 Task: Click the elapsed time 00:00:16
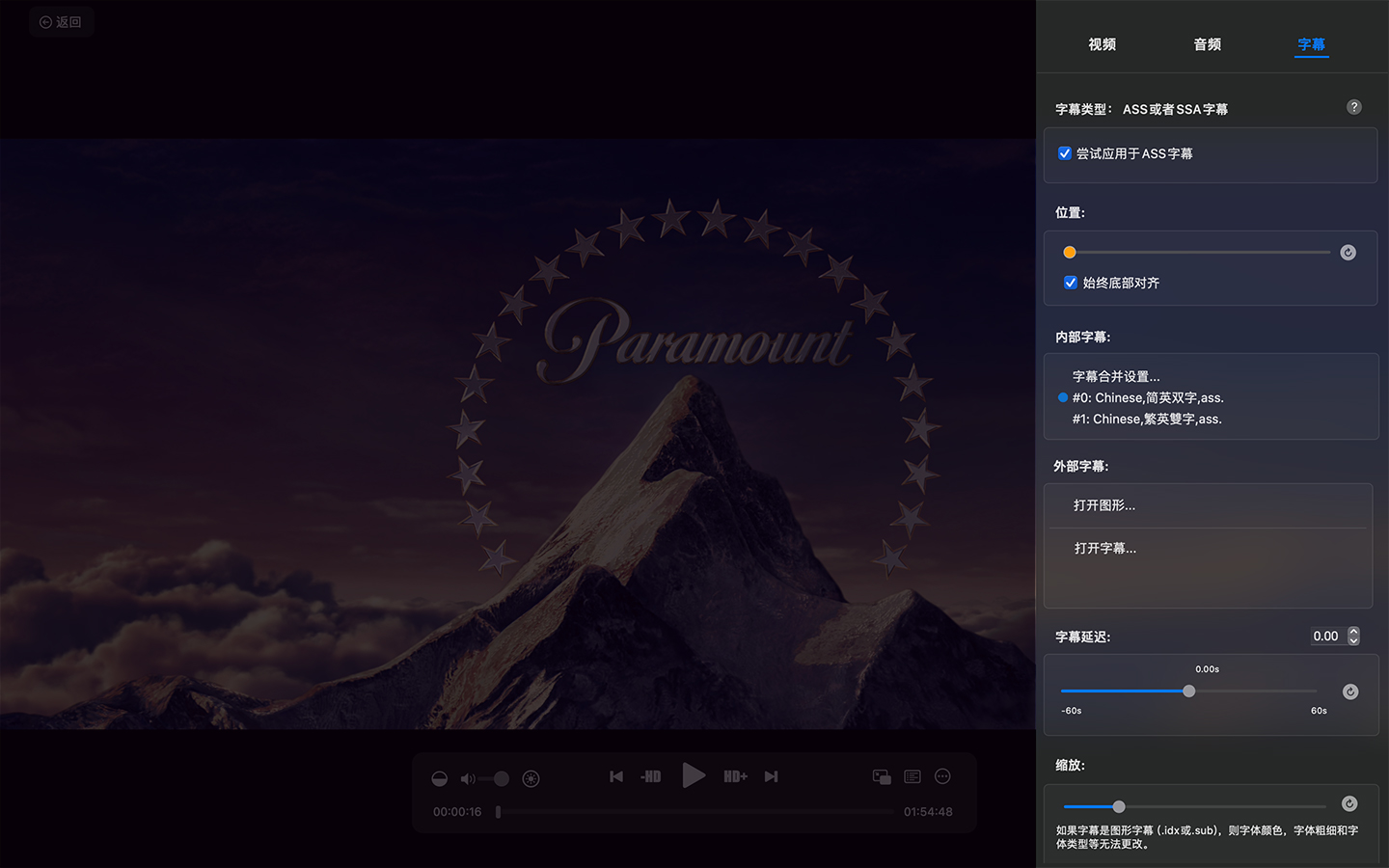457,812
